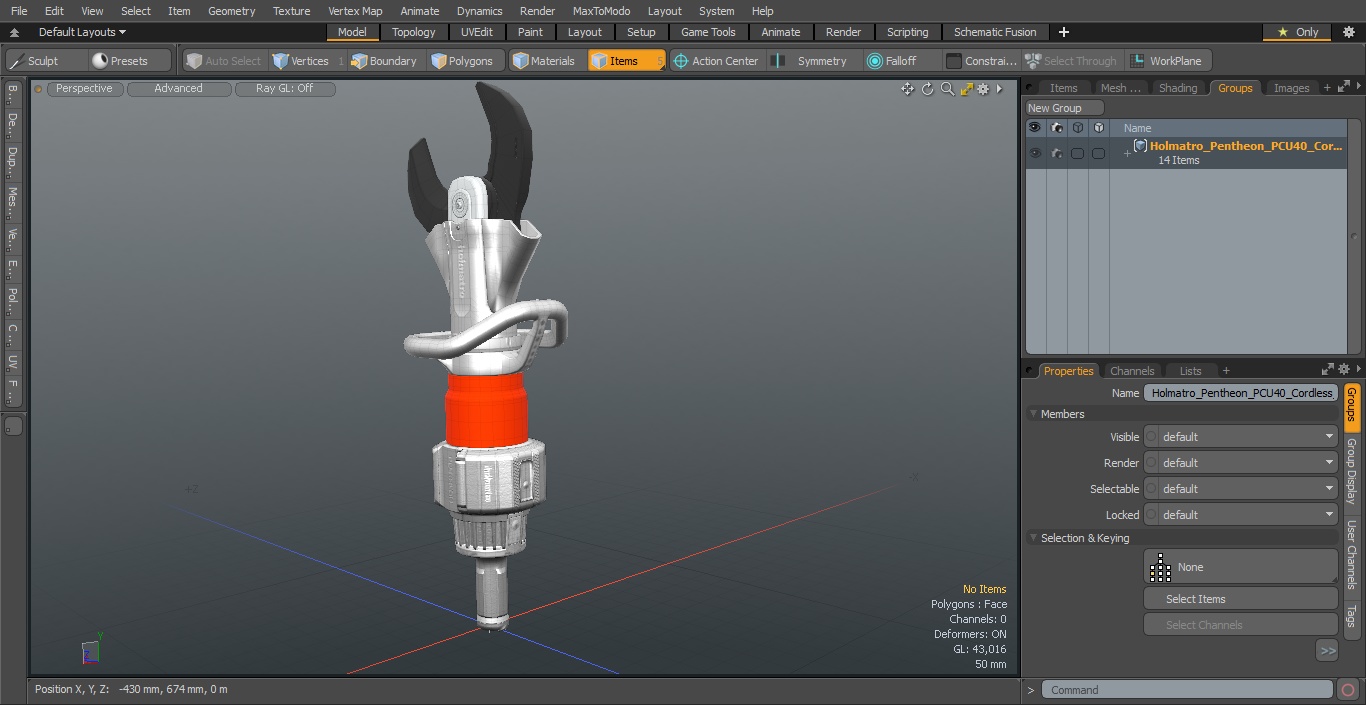Click the New Group button
The width and height of the screenshot is (1366, 705).
point(1065,108)
